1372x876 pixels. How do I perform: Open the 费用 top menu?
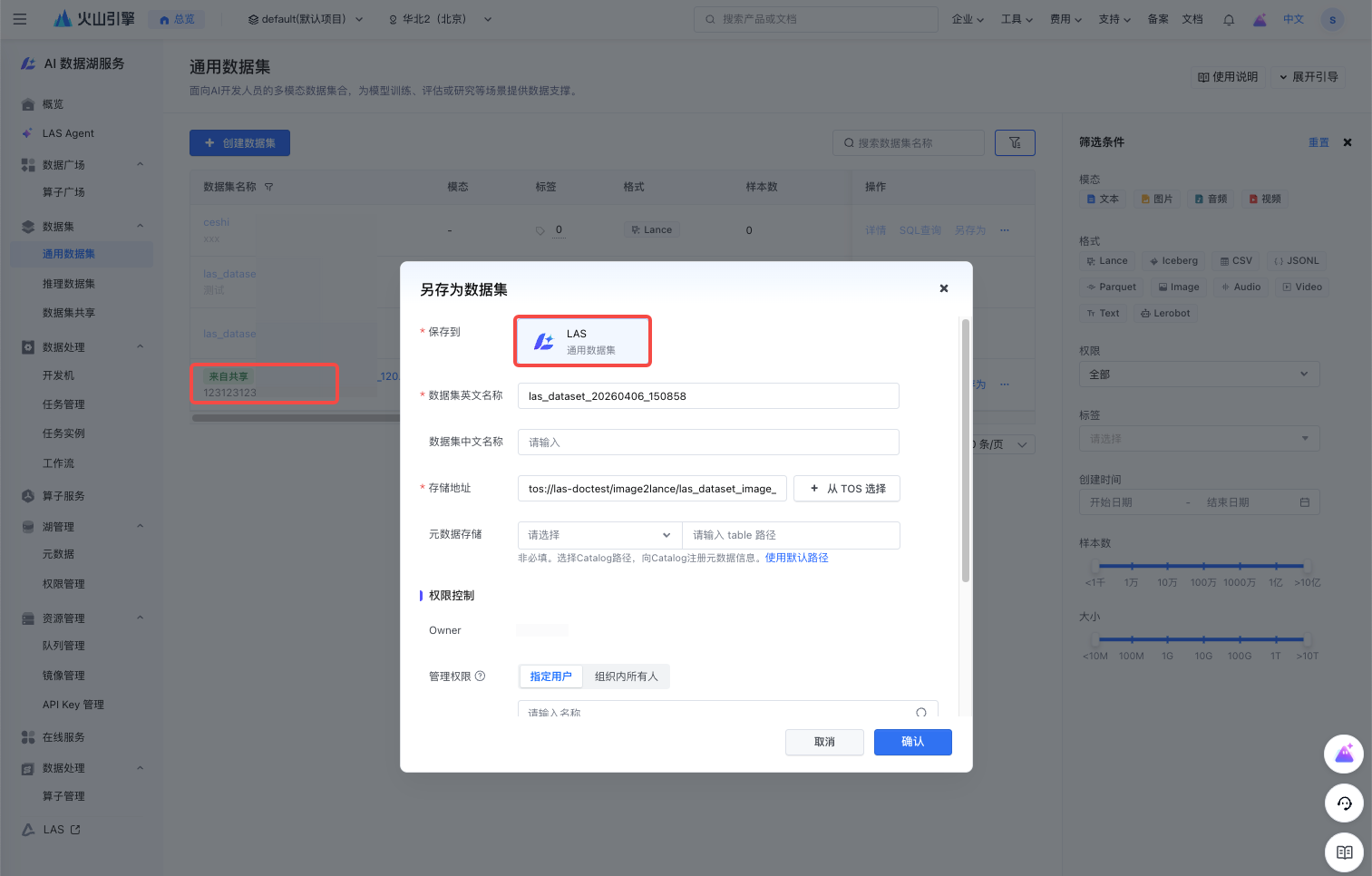(1065, 19)
